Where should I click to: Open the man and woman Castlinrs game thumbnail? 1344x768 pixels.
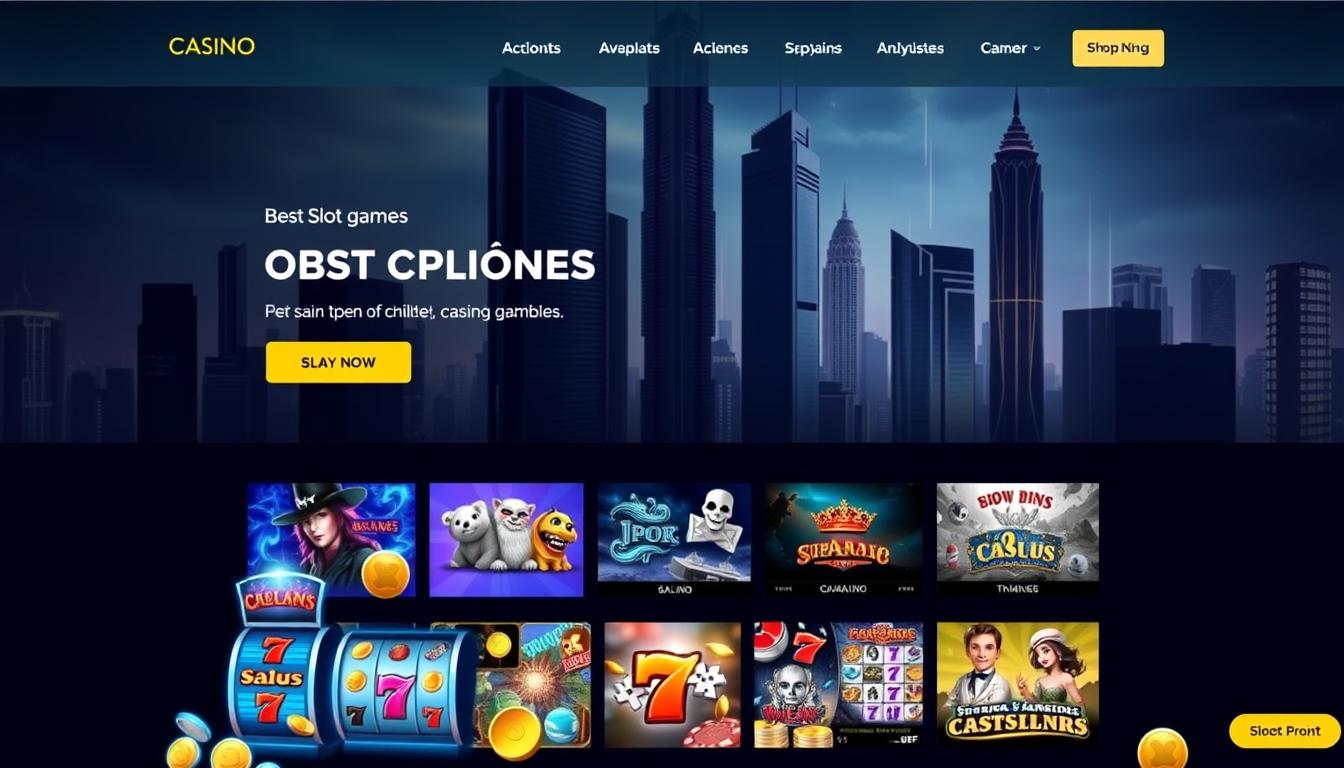click(x=1018, y=683)
